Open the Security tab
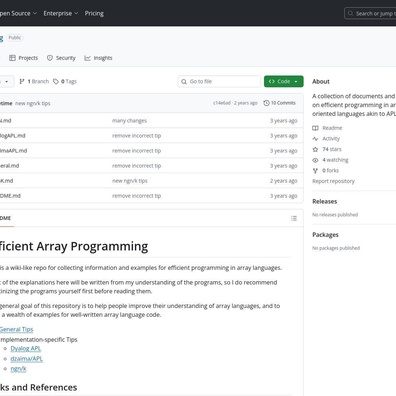396x396 pixels. click(x=61, y=58)
